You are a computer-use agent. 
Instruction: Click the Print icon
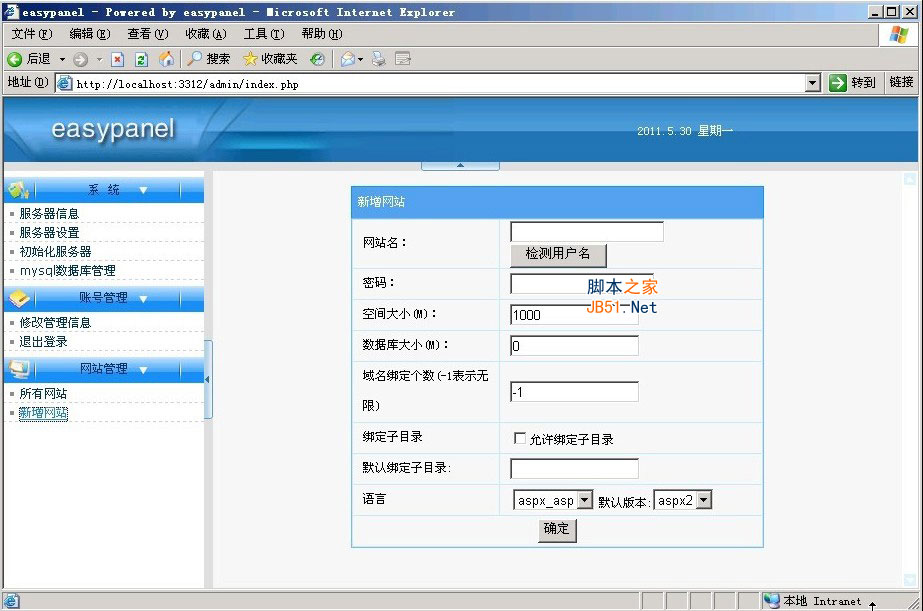click(377, 58)
